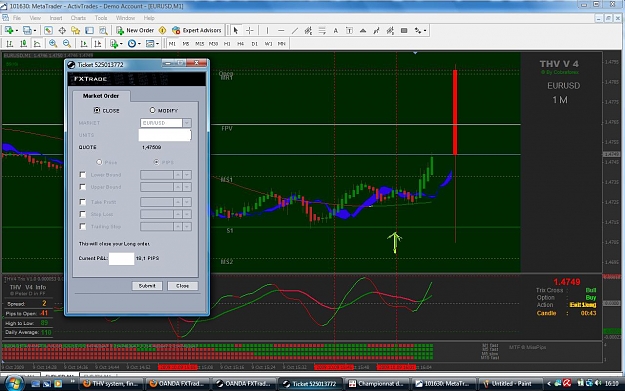Screen dimensions: 625x391
Task: Select the vertical line drawing tool
Action: pos(267,30)
